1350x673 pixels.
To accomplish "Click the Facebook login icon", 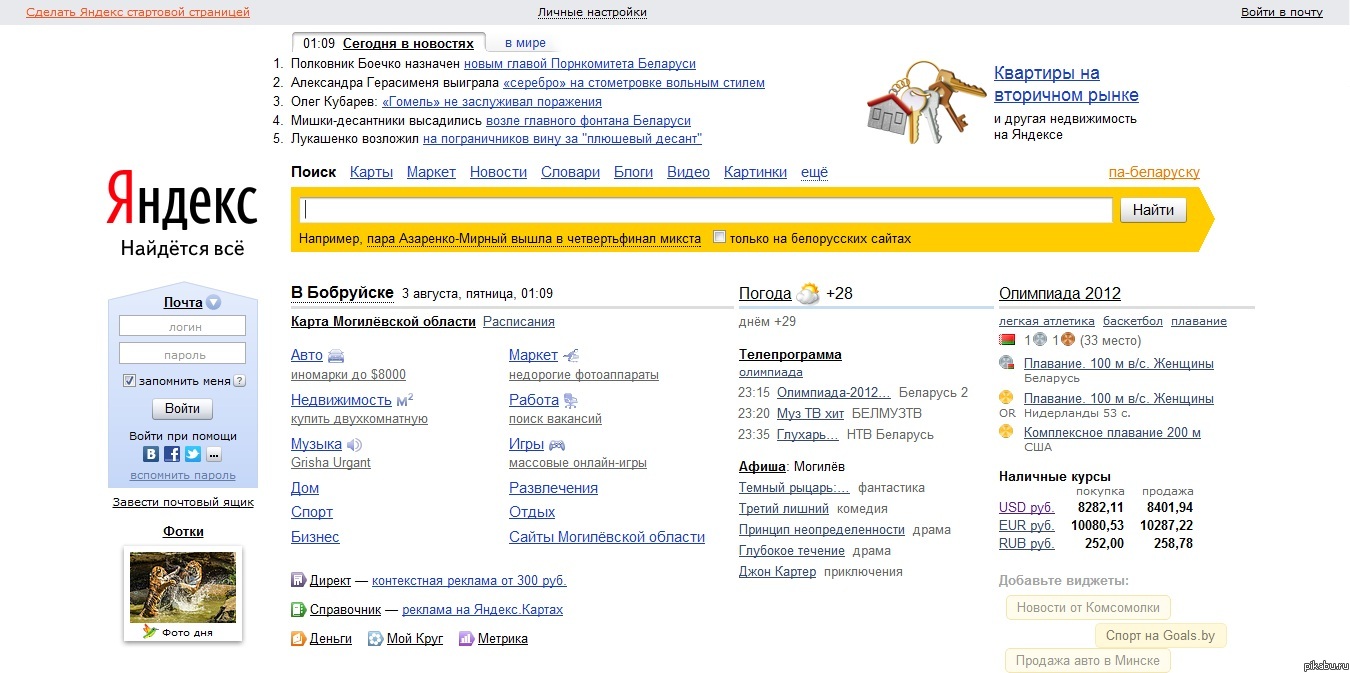I will point(172,454).
